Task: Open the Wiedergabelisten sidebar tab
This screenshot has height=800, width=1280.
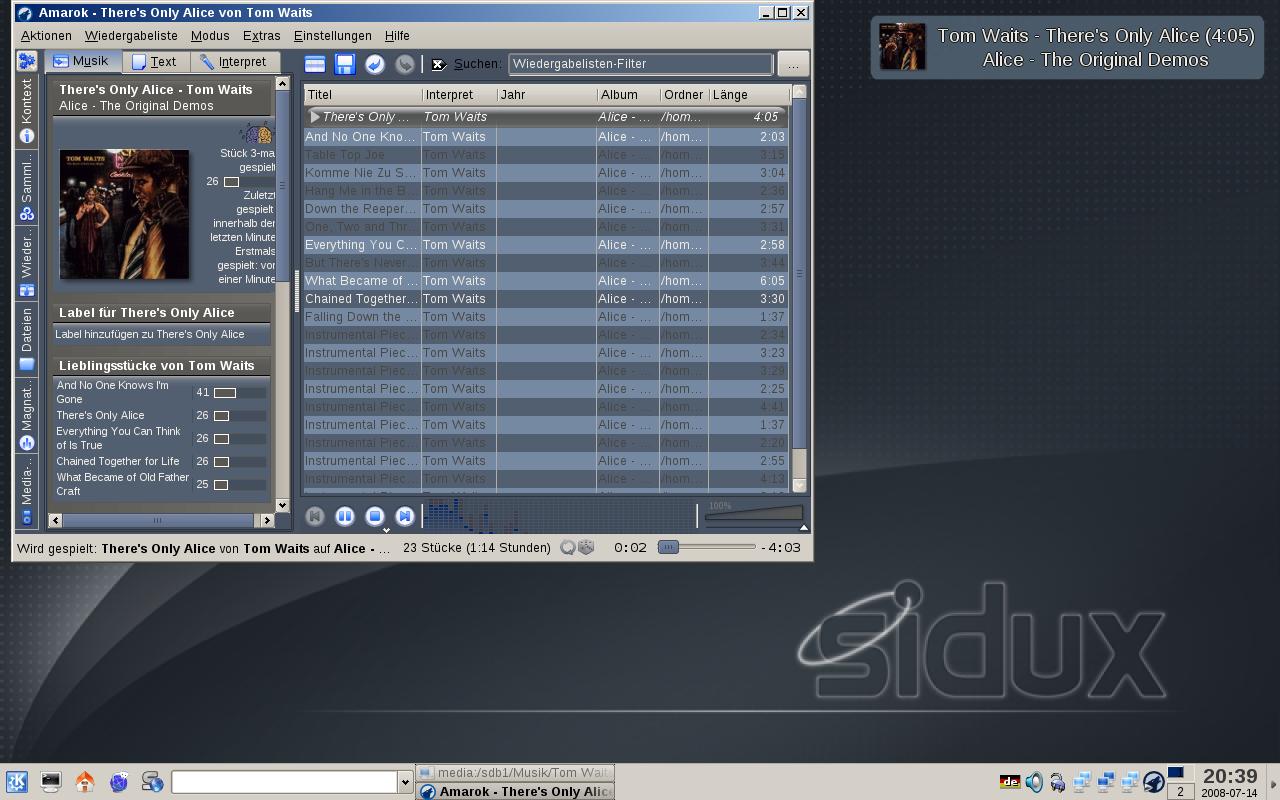Action: click(27, 263)
